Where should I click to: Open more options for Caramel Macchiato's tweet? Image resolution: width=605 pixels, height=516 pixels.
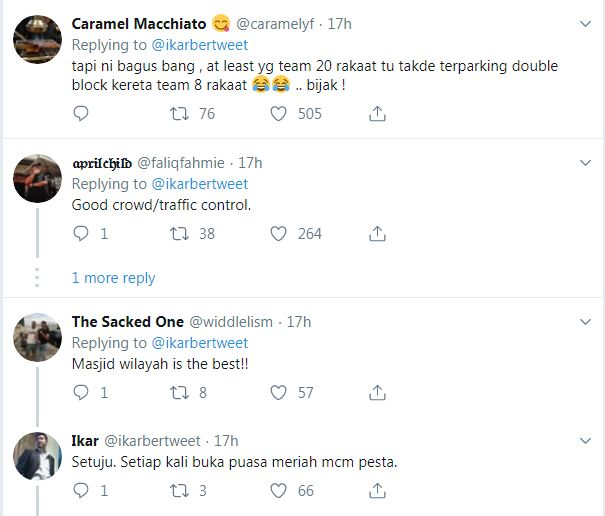click(x=584, y=24)
